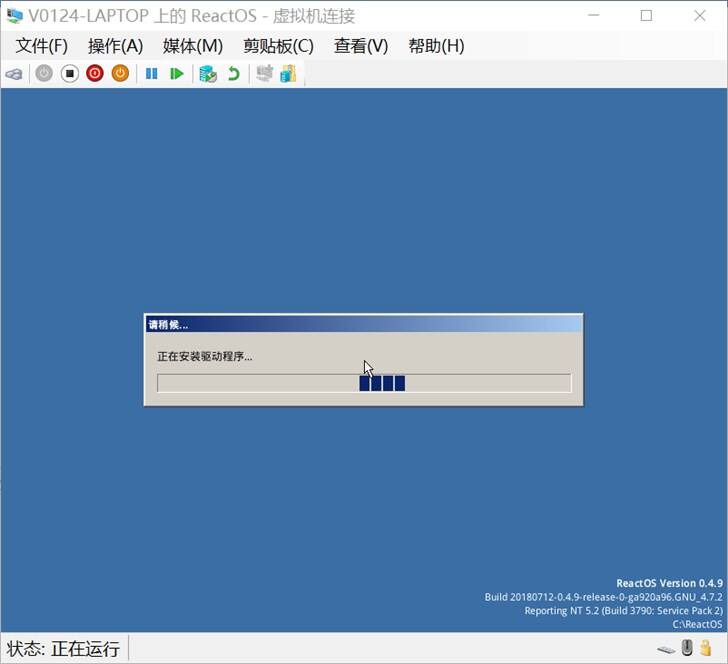The width and height of the screenshot is (728, 664).
Task: Open the 操作(A) menu
Action: (x=116, y=46)
